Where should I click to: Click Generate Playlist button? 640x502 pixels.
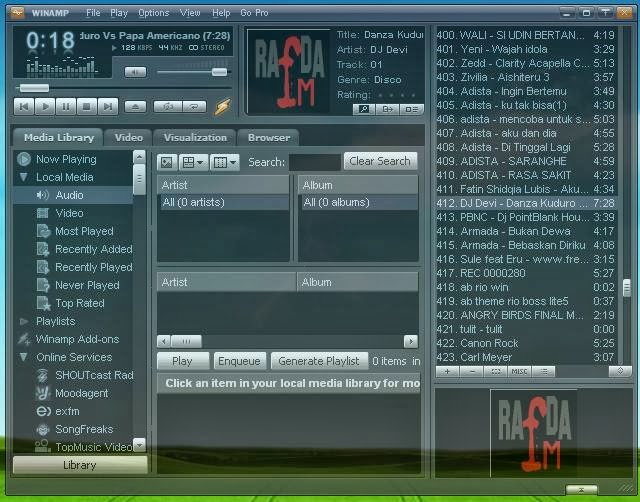(319, 361)
